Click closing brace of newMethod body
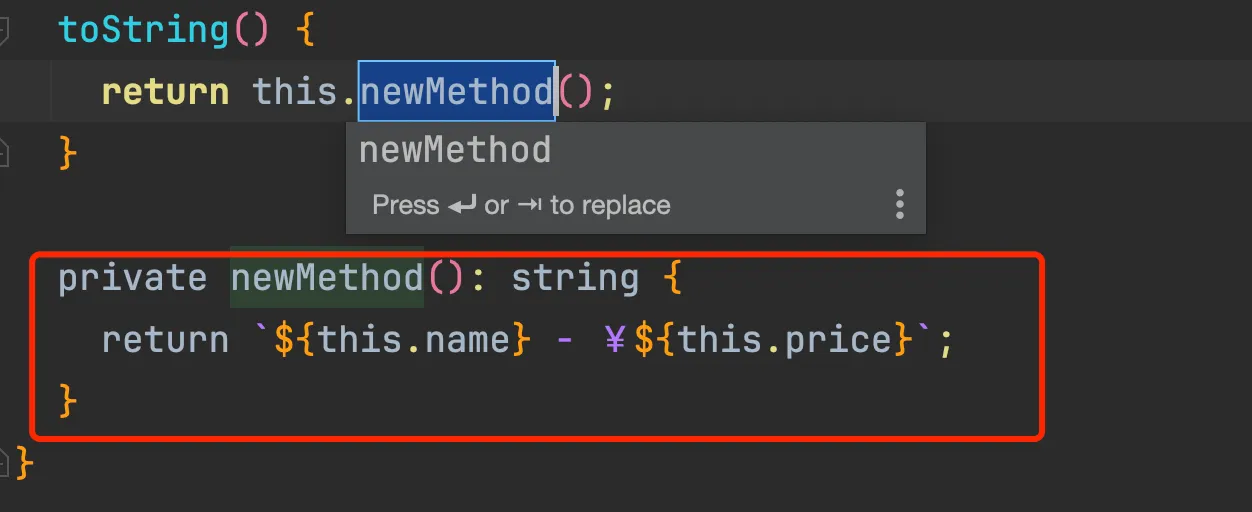This screenshot has height=512, width=1252. pos(68,402)
